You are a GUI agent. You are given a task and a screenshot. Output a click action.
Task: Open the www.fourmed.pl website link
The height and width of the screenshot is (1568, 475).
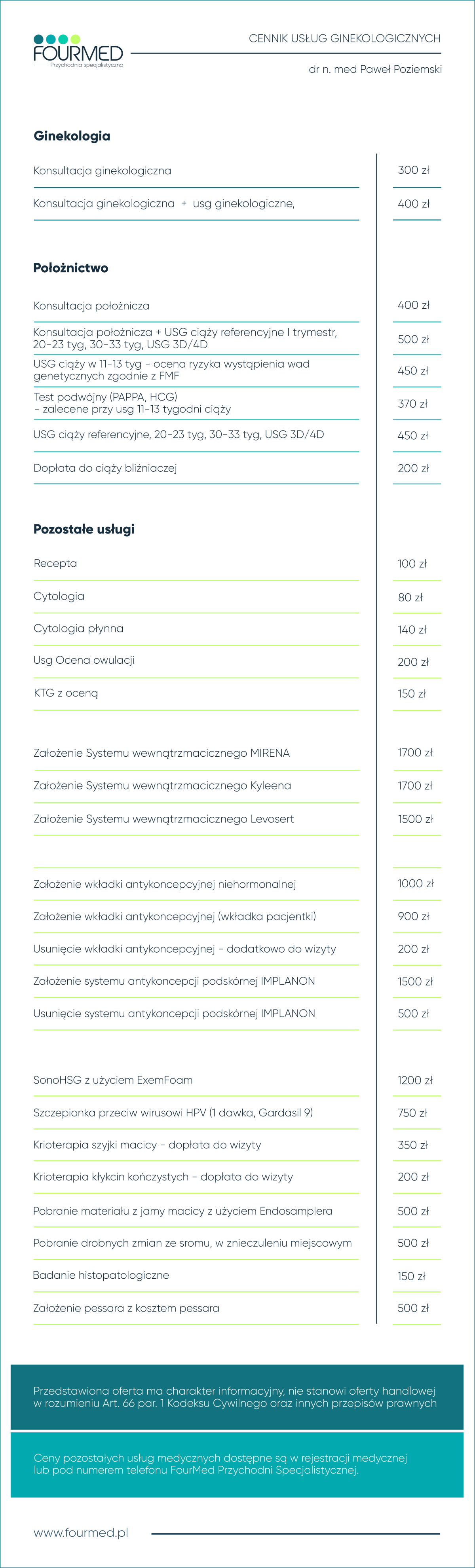click(x=81, y=1532)
